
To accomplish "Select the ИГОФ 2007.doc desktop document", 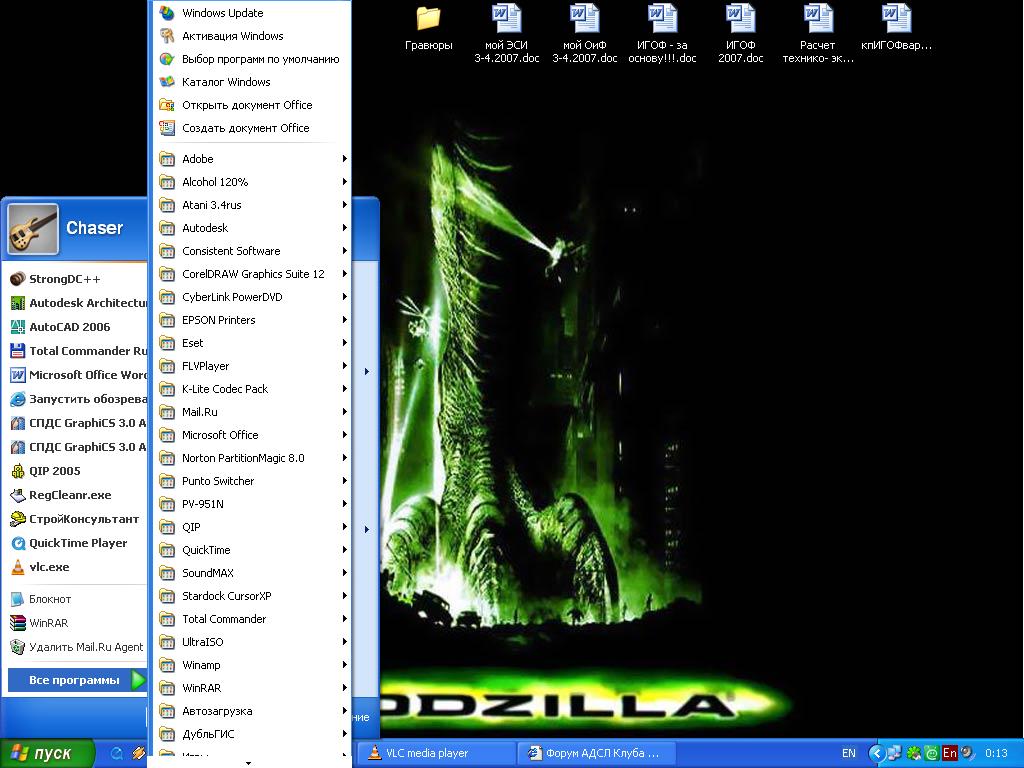I will tap(741, 34).
